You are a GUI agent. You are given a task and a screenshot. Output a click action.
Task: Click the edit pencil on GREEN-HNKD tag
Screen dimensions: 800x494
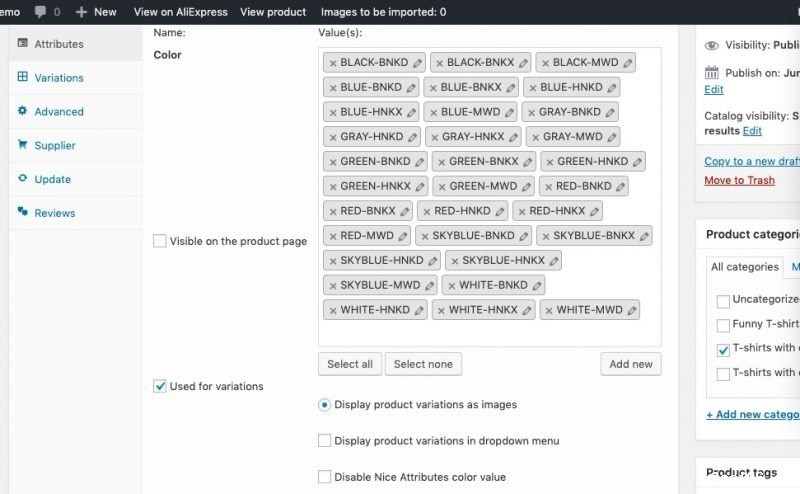636,162
